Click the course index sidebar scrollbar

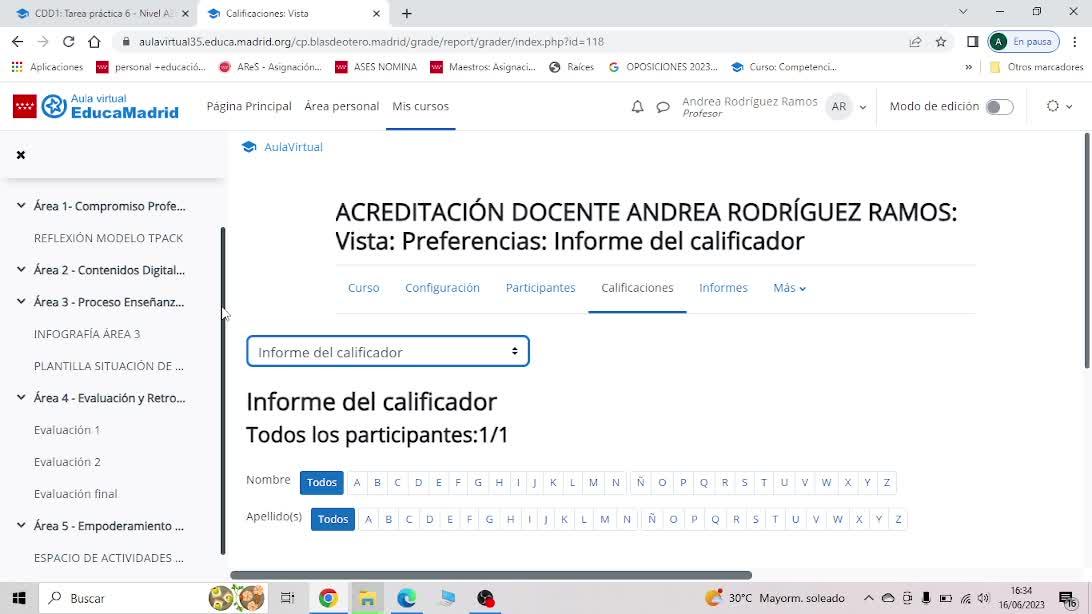(x=223, y=390)
